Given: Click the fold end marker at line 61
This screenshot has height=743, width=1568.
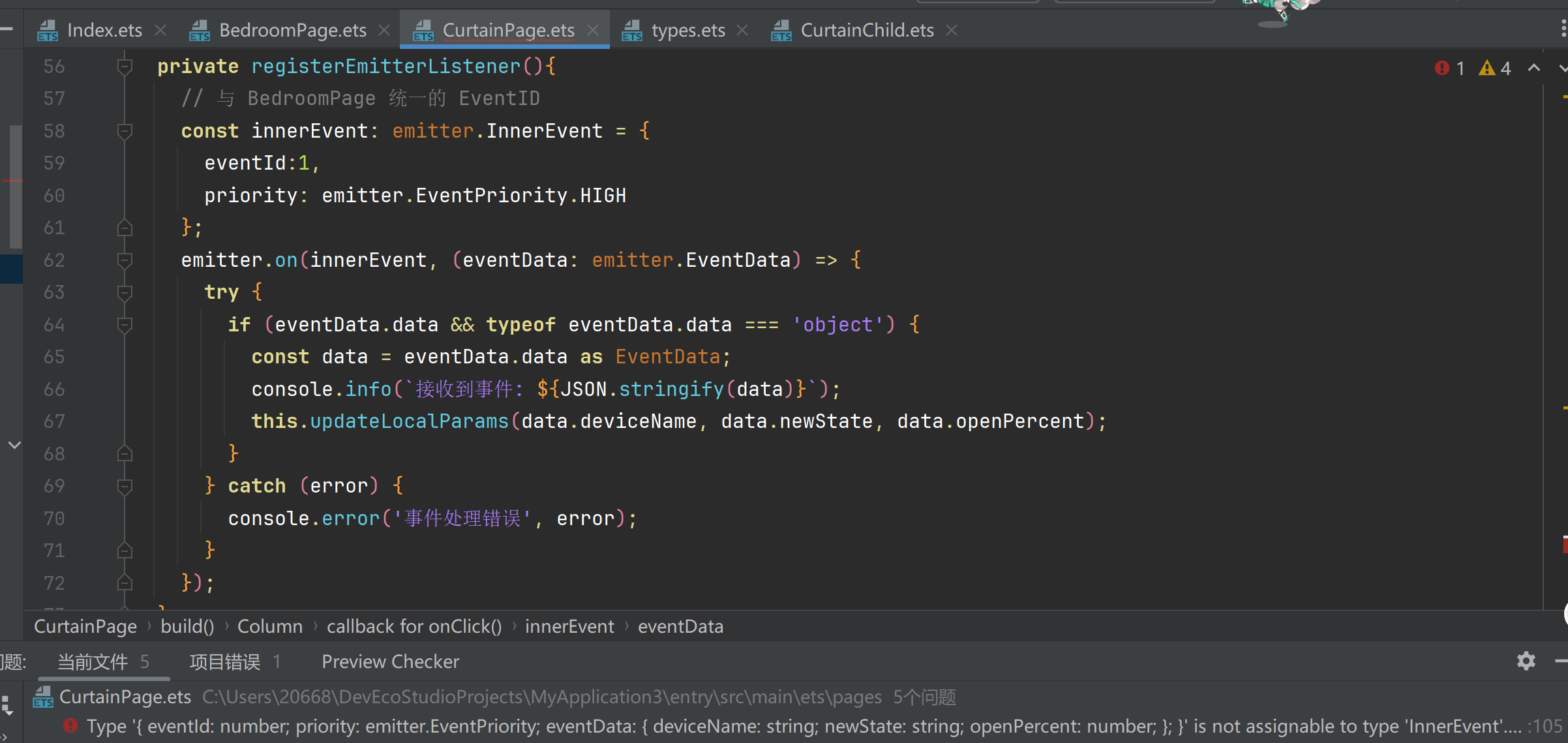Looking at the screenshot, I should tap(125, 228).
